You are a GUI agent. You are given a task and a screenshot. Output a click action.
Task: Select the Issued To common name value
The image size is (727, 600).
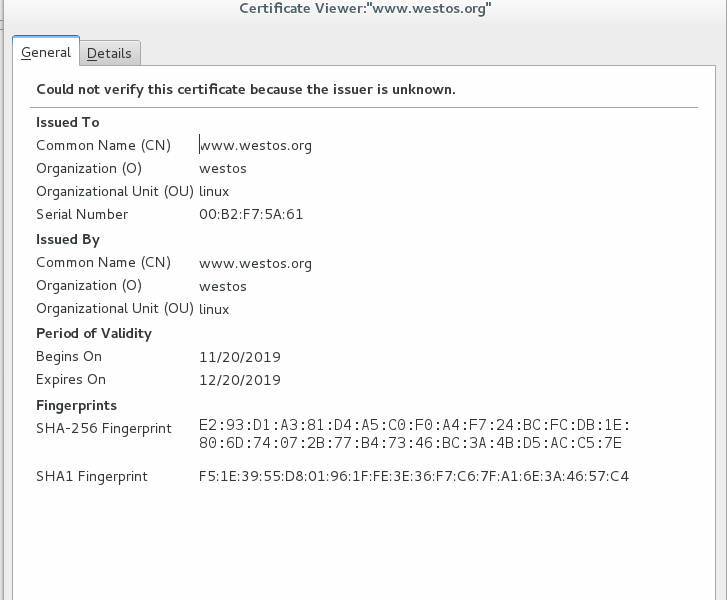pyautogui.click(x=255, y=146)
